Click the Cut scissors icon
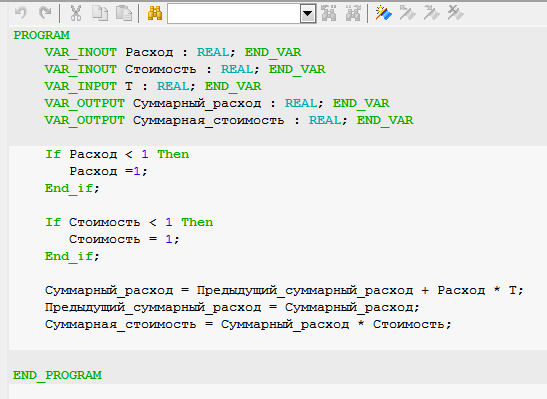 coord(76,13)
